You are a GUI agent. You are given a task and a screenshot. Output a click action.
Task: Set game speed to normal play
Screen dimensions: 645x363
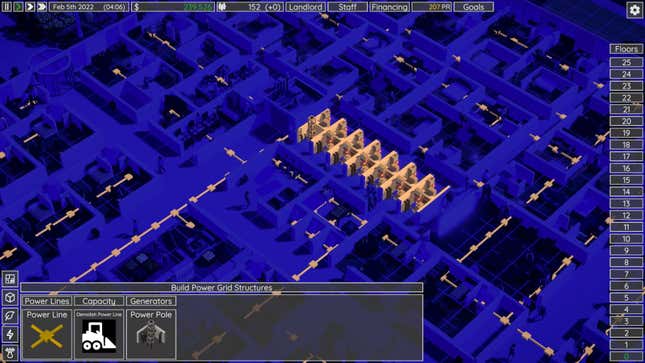(18, 7)
